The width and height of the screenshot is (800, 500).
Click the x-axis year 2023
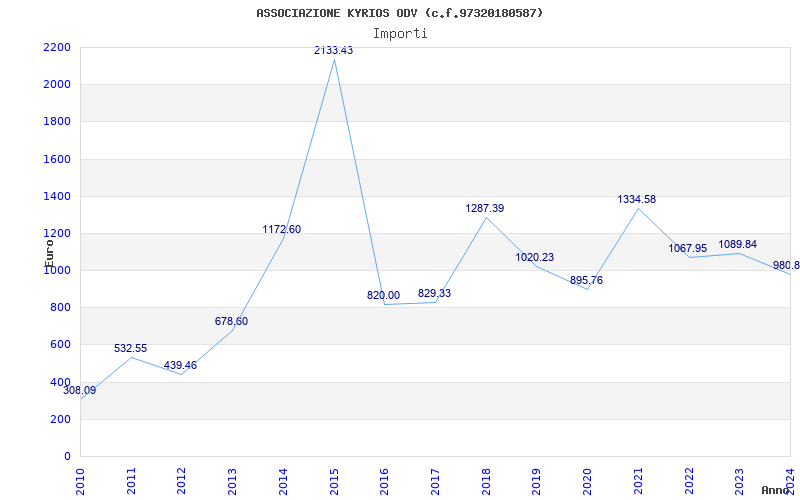point(740,482)
